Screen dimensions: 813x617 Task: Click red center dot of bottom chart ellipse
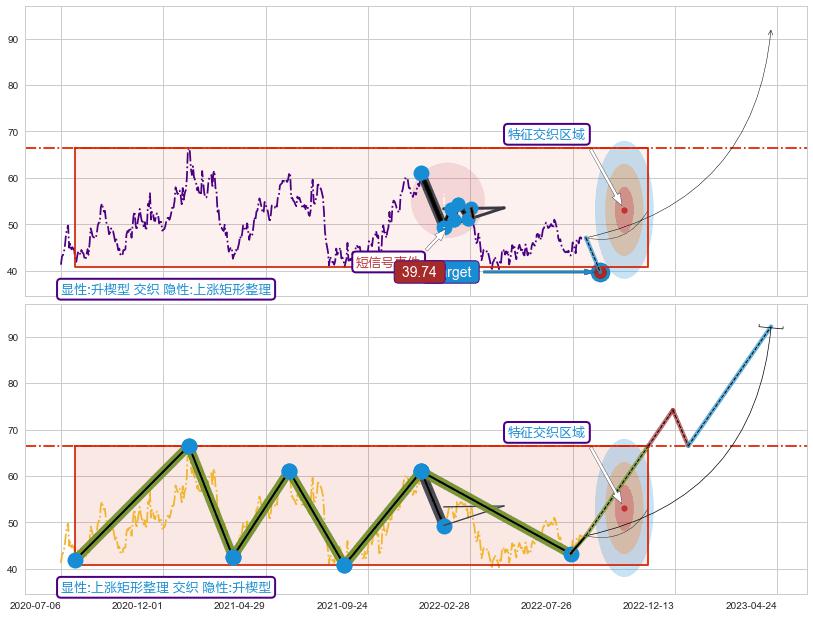pyautogui.click(x=624, y=508)
